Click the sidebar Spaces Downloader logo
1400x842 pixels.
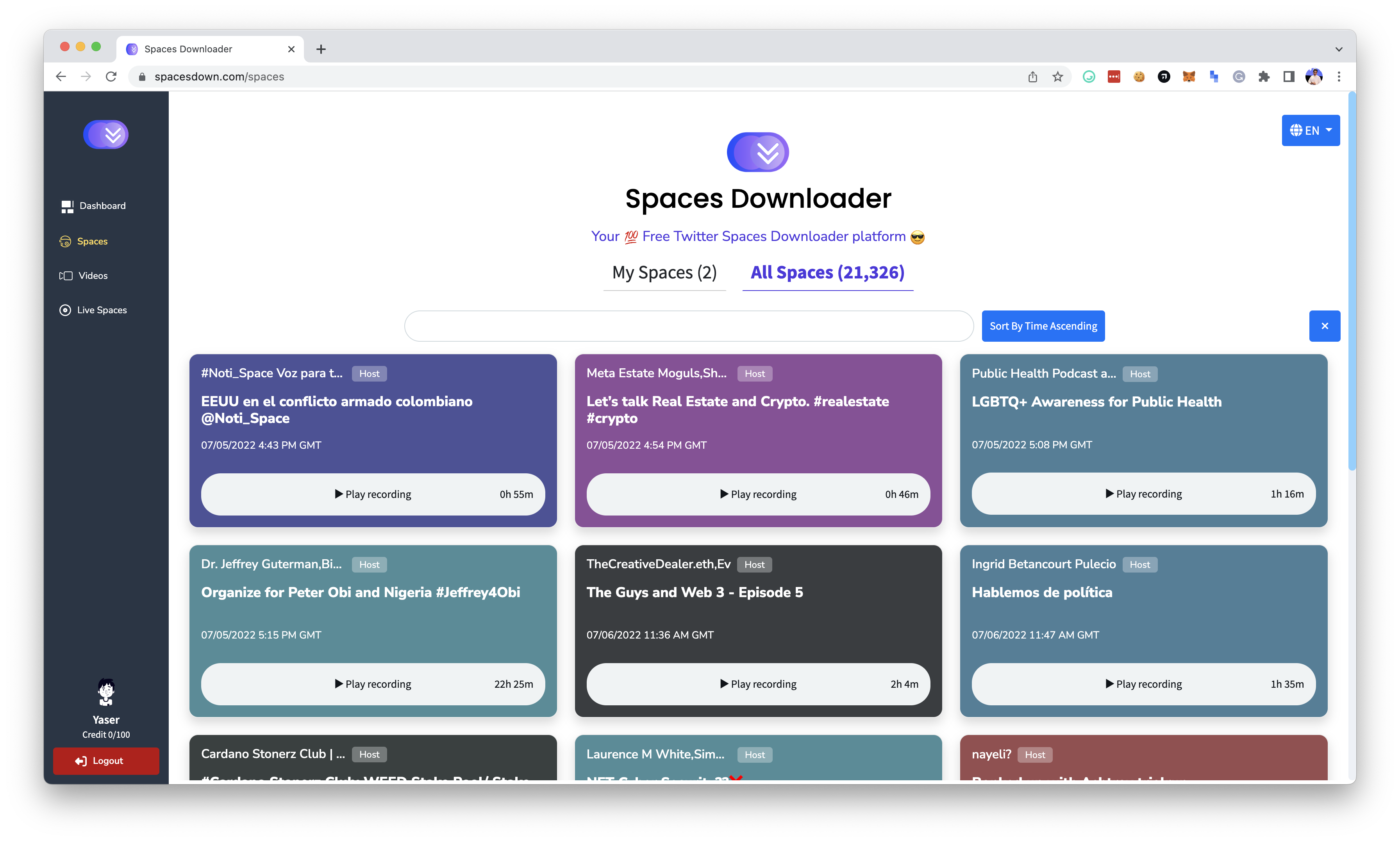pos(105,134)
